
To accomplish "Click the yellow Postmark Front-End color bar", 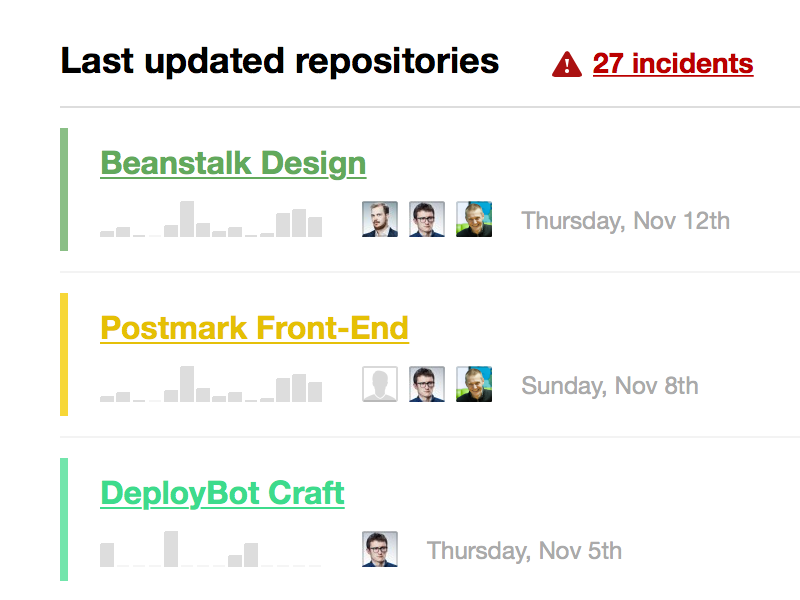I will pyautogui.click(x=64, y=354).
